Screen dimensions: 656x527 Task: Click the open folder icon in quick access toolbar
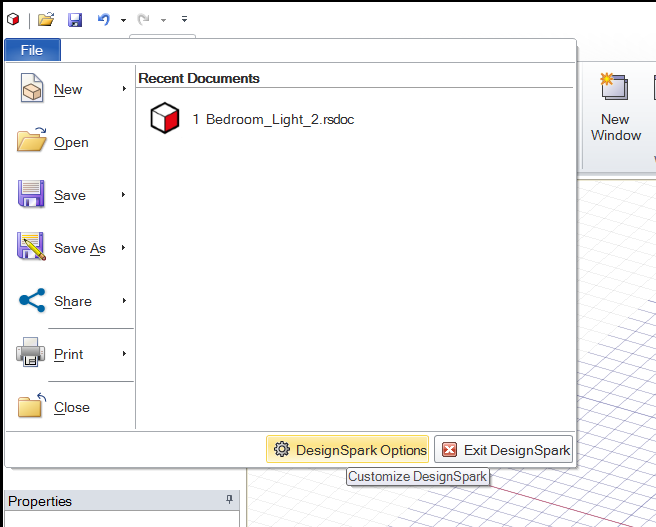pyautogui.click(x=46, y=19)
